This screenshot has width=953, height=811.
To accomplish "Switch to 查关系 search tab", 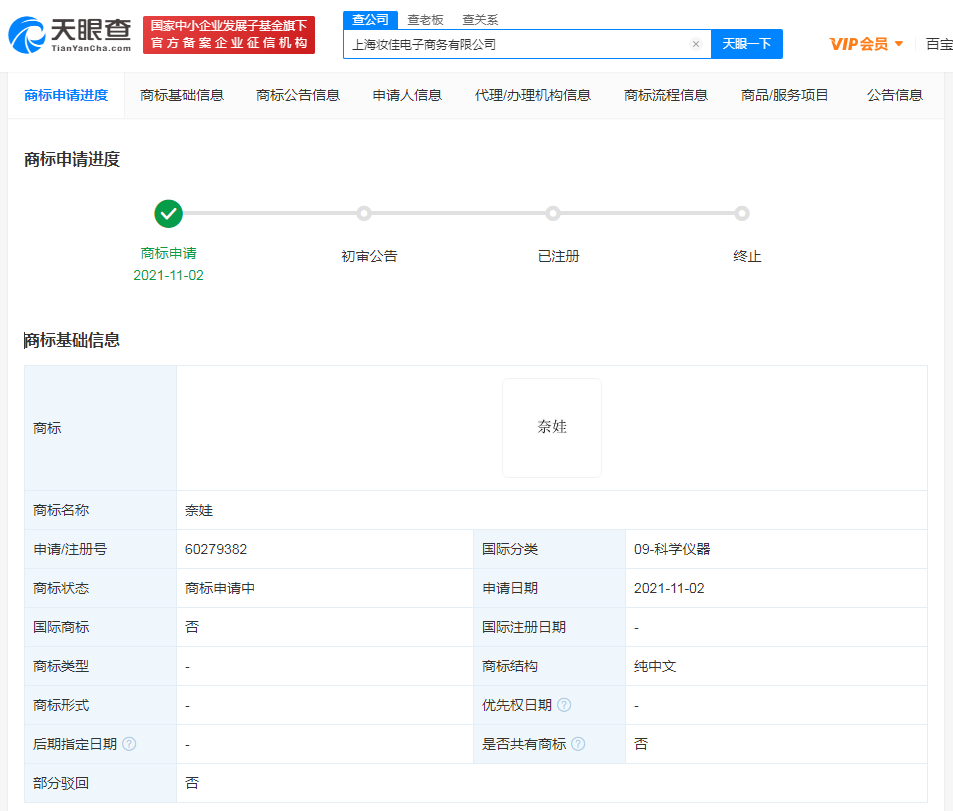I will coord(480,19).
